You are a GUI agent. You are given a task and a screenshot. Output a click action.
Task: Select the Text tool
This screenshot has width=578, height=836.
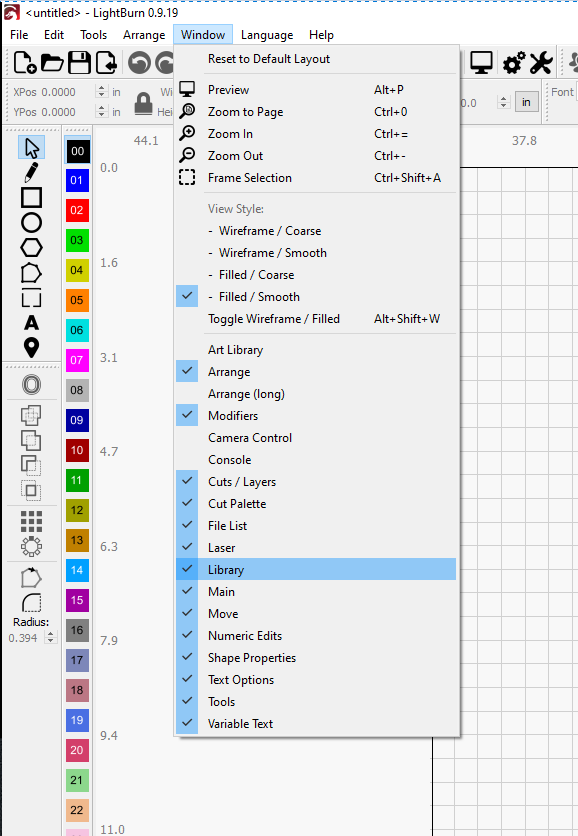click(31, 323)
